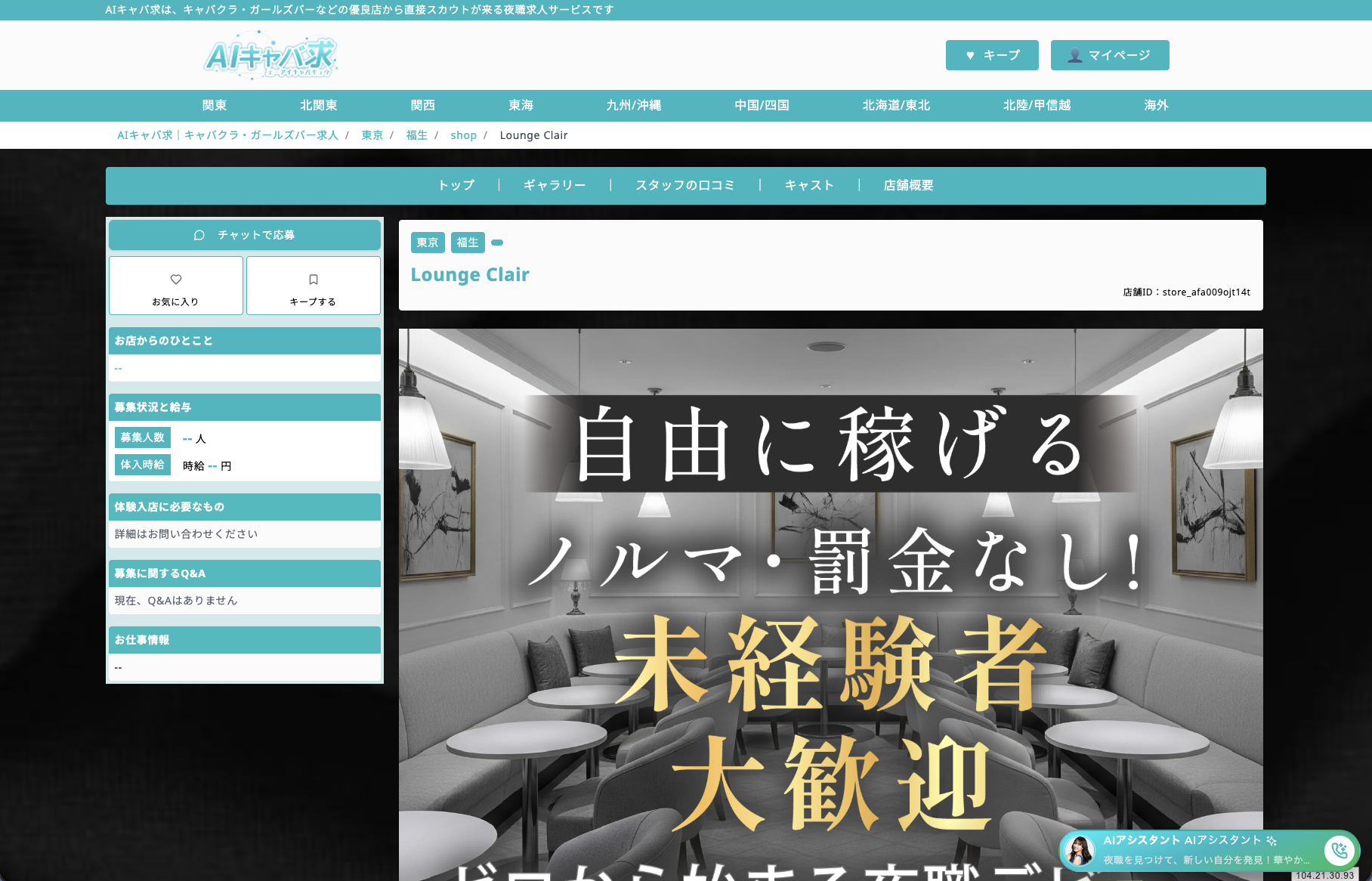
Task: Click the 募集状況と給与 section header
Action: pyautogui.click(x=245, y=407)
